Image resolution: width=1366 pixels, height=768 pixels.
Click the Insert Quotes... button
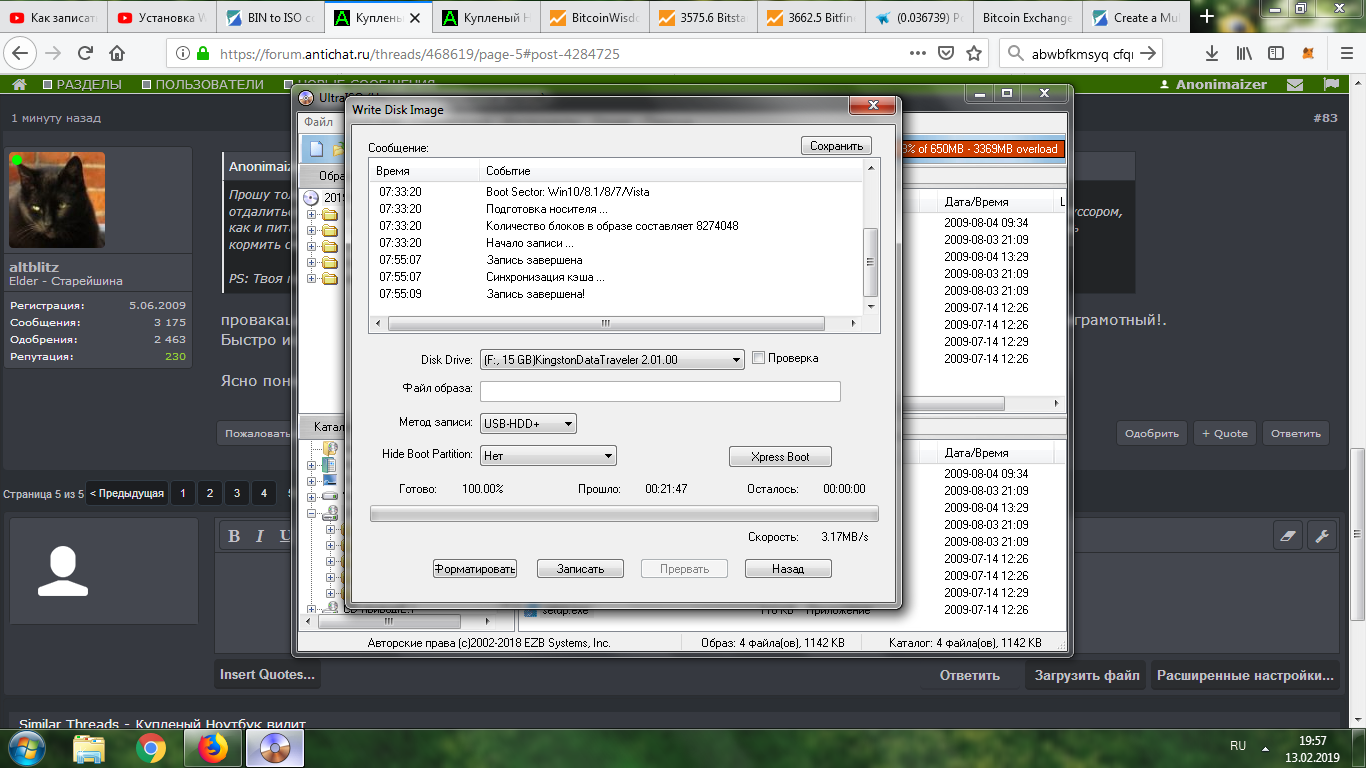(267, 675)
